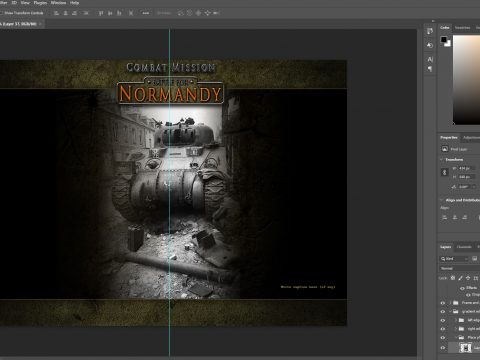The width and height of the screenshot is (480, 360).
Task: Open the Kind filter dropdown
Action: 454,259
